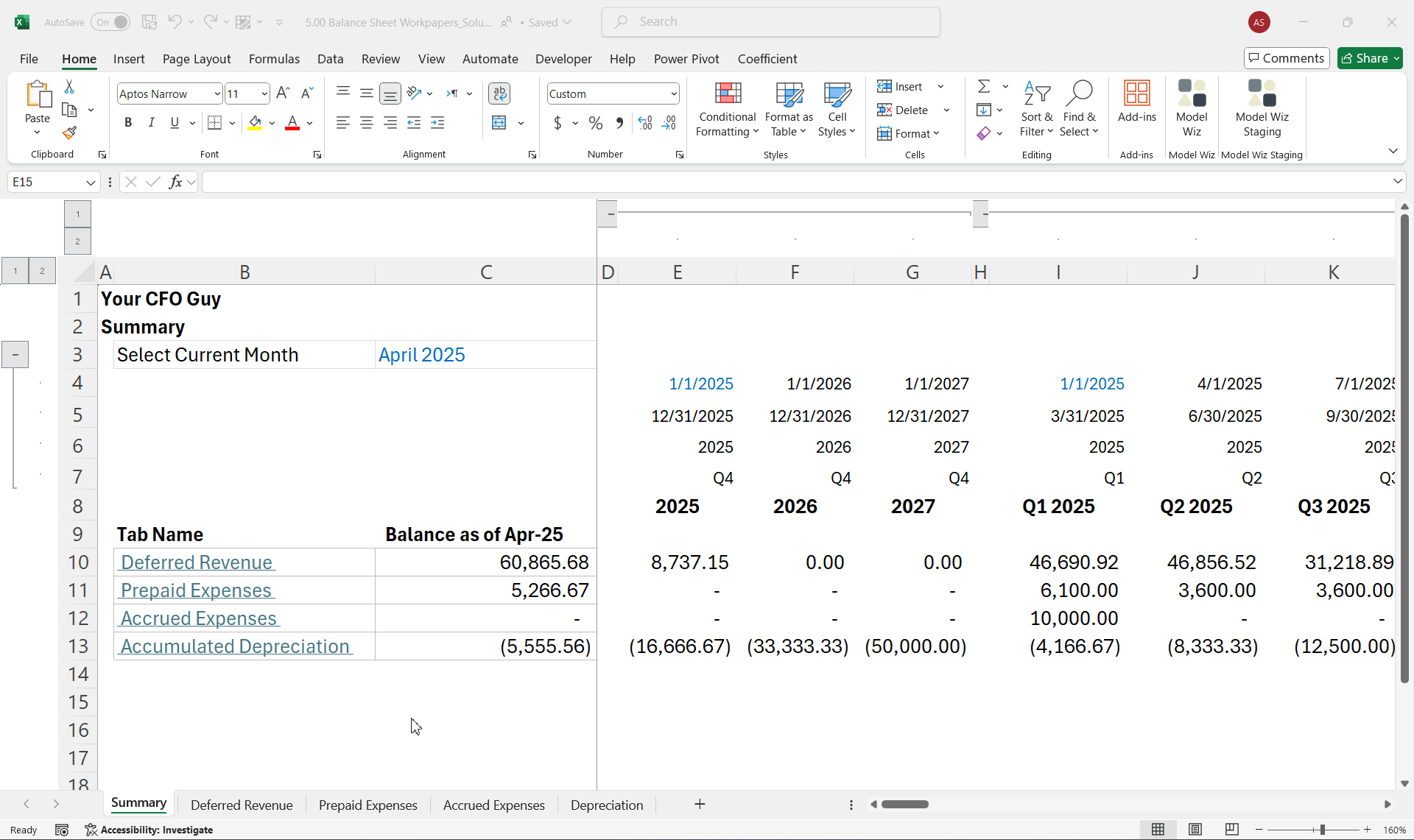Viewport: 1414px width, 840px height.
Task: Open the font name dropdown
Action: pos(217,94)
